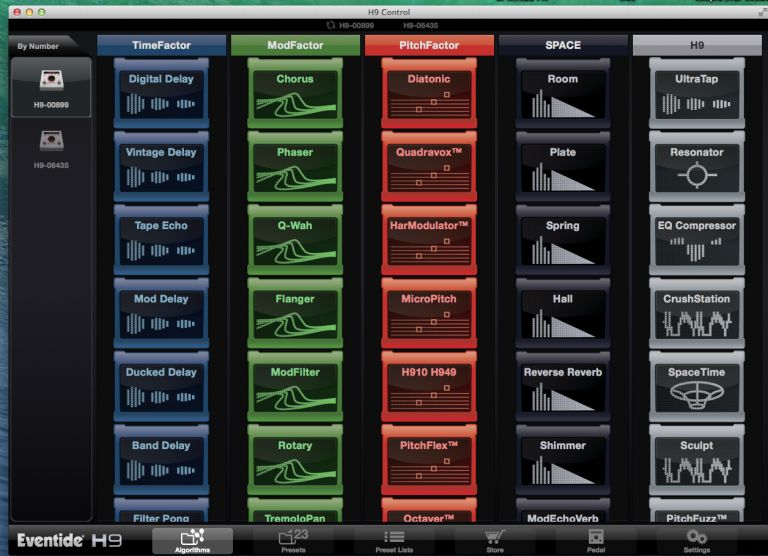Click the Eventide H9 logo
The width and height of the screenshot is (768, 556).
pyautogui.click(x=70, y=540)
